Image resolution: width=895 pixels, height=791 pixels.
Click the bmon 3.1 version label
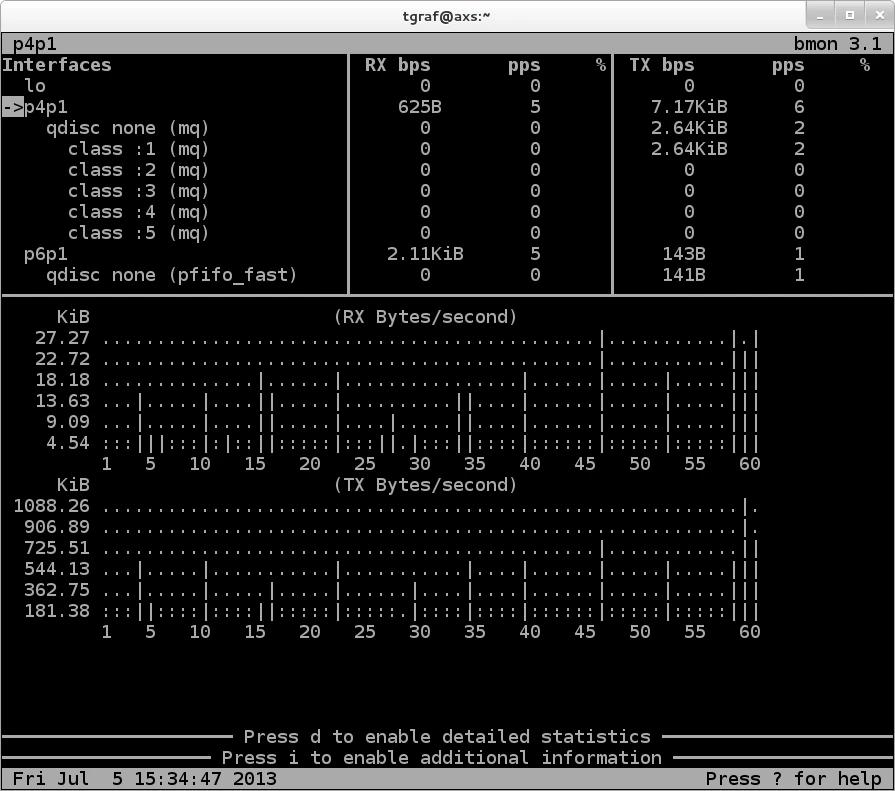[x=837, y=45]
